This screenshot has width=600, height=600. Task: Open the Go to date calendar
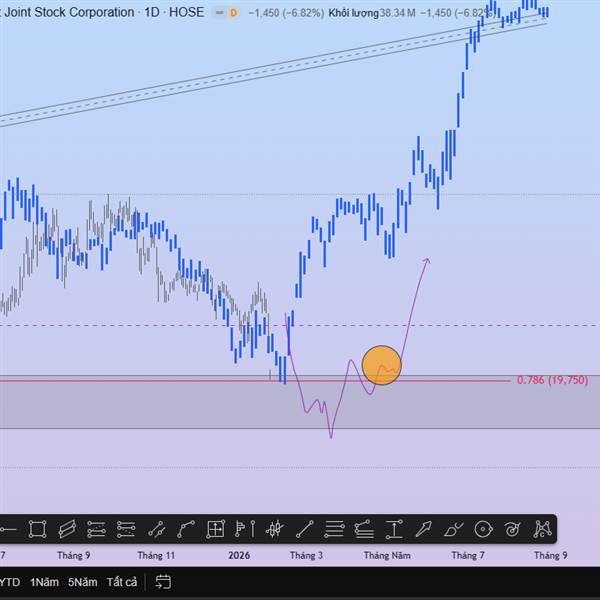(163, 582)
